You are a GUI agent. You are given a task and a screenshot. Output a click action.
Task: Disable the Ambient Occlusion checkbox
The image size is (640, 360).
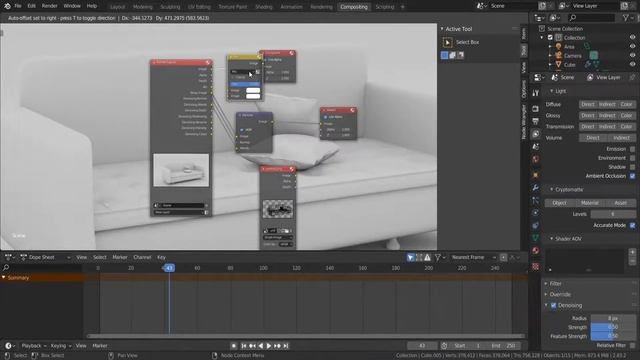[x=632, y=176]
